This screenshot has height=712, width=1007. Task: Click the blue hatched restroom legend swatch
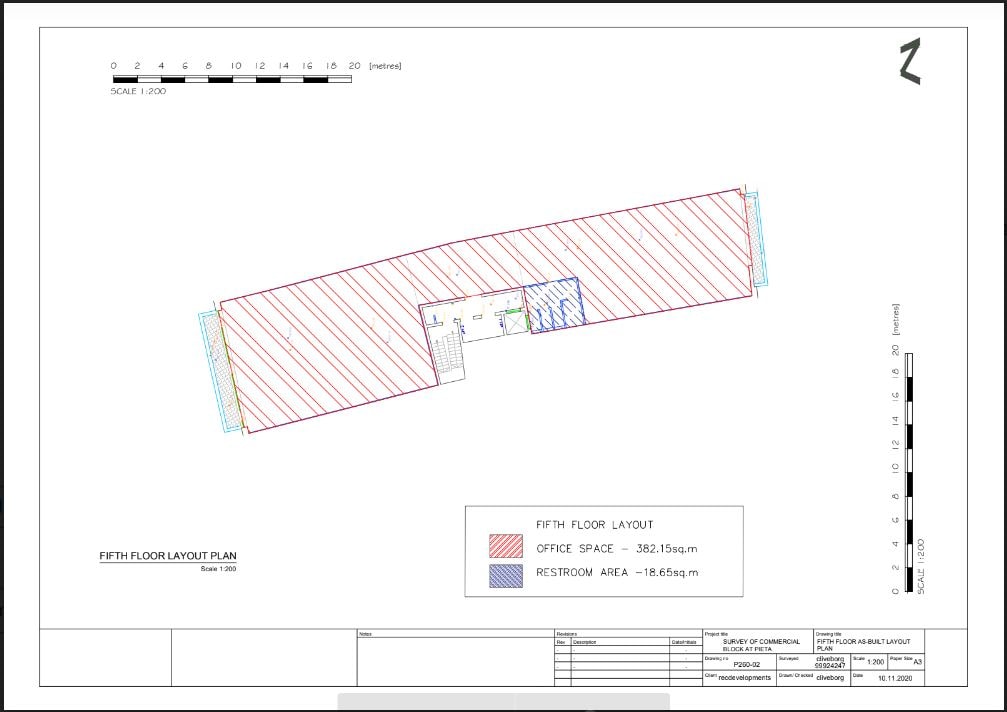point(505,576)
